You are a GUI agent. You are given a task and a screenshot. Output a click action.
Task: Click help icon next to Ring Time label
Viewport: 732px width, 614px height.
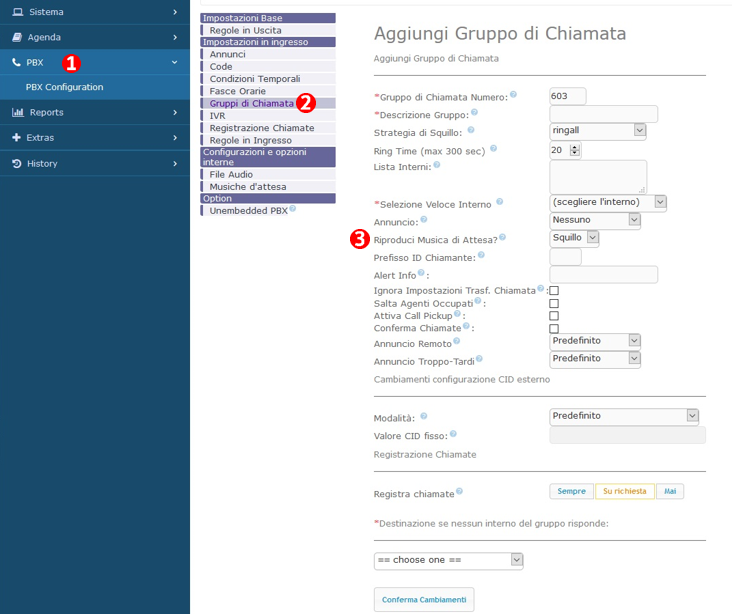tap(493, 148)
